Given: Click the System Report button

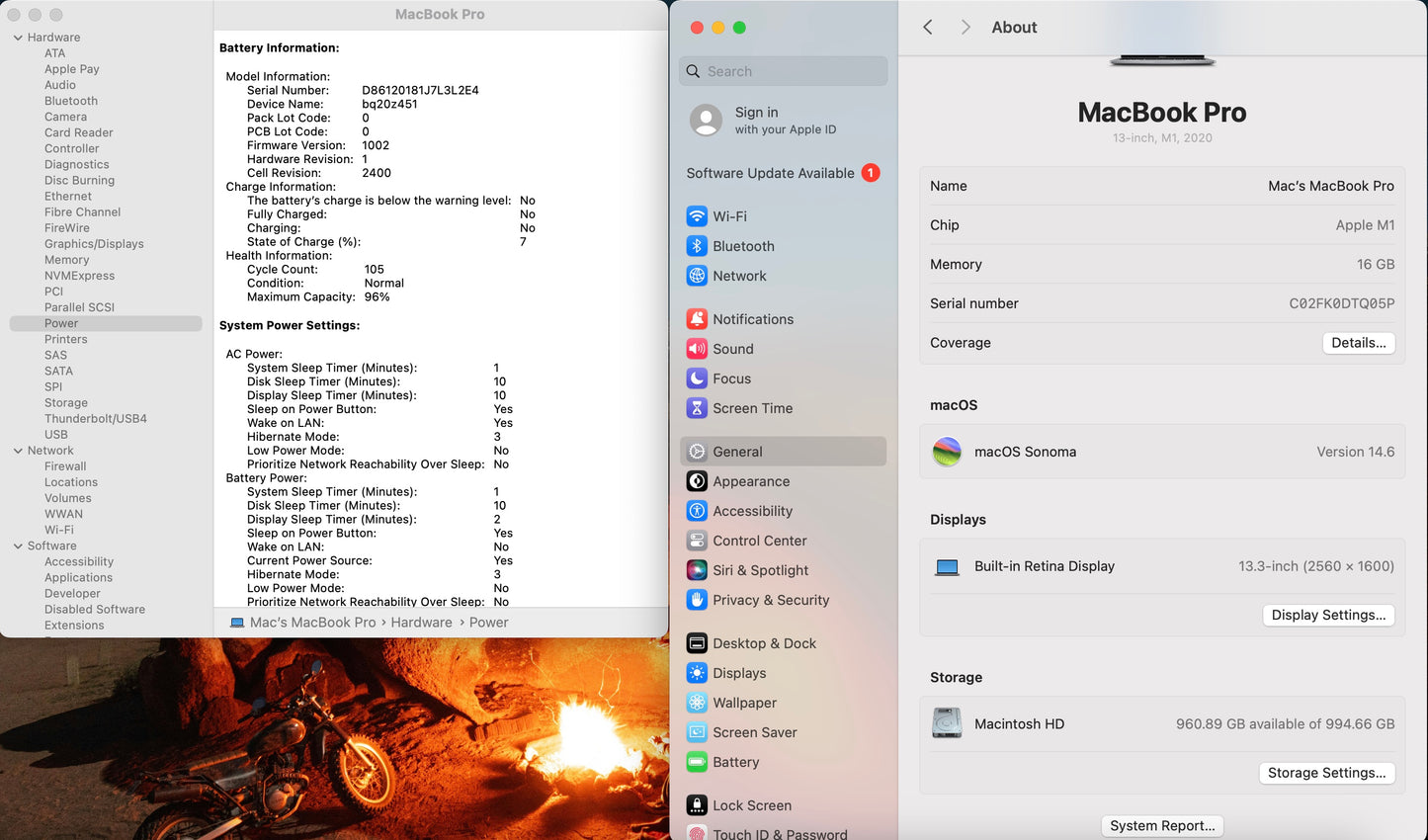Looking at the screenshot, I should (1162, 826).
